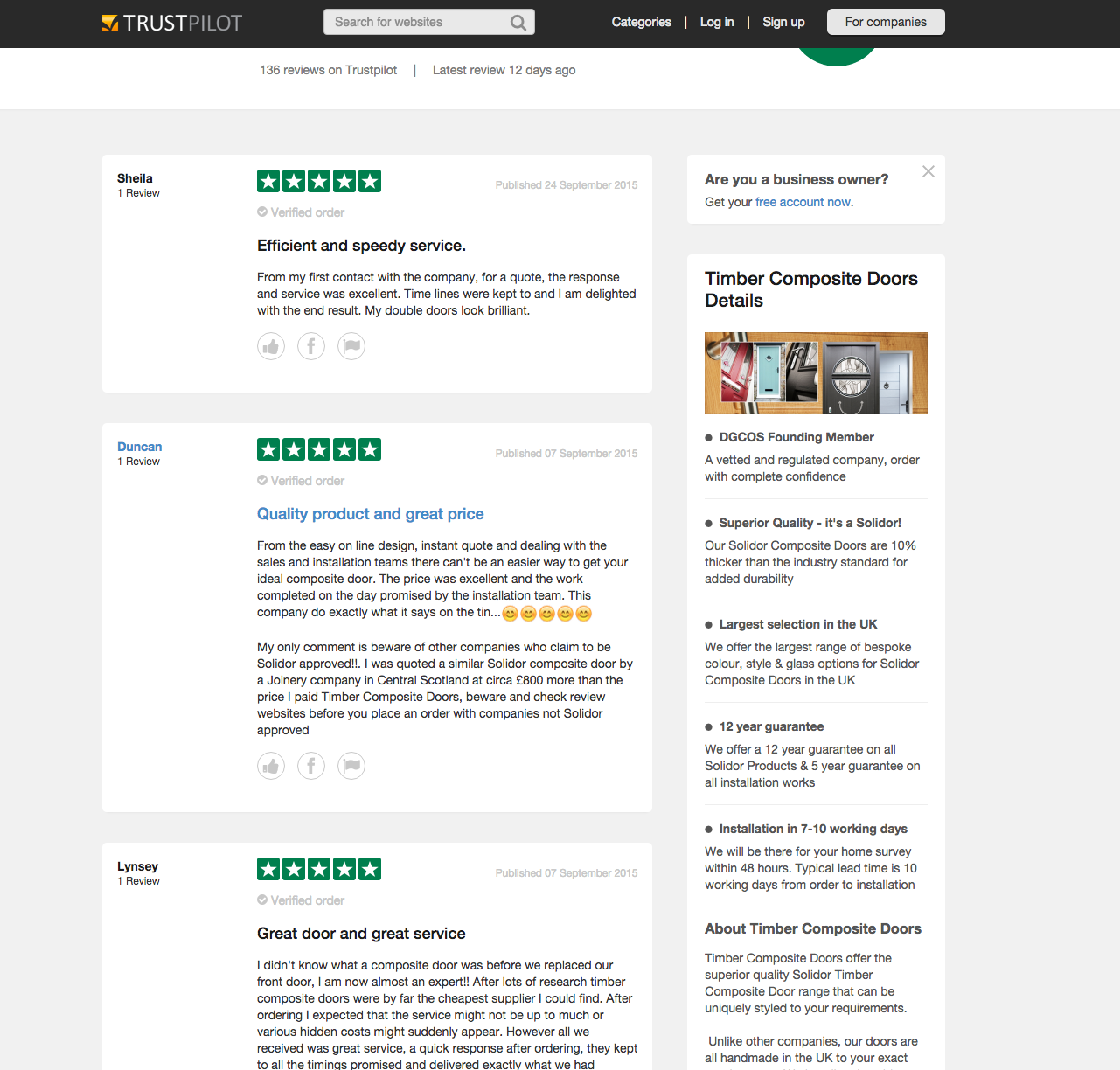
Task: Open the Log in page
Action: pyautogui.click(x=717, y=23)
